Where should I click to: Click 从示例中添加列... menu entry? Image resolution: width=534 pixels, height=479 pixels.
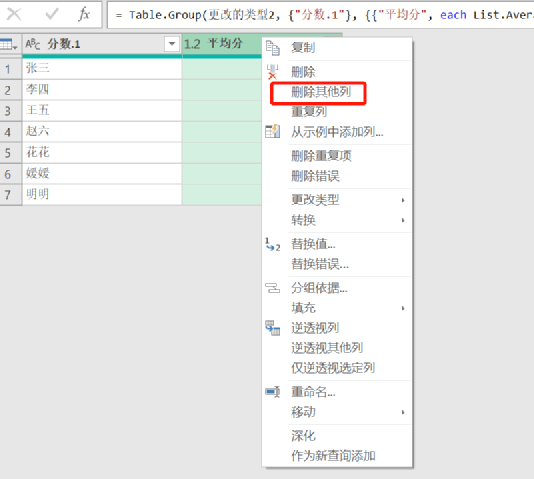337,132
